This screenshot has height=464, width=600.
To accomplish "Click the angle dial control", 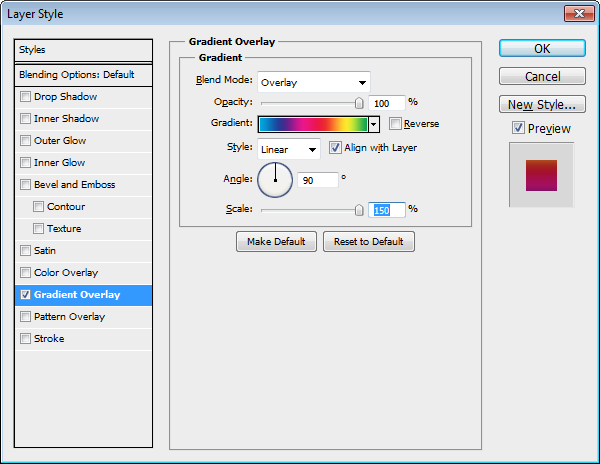I will point(275,180).
